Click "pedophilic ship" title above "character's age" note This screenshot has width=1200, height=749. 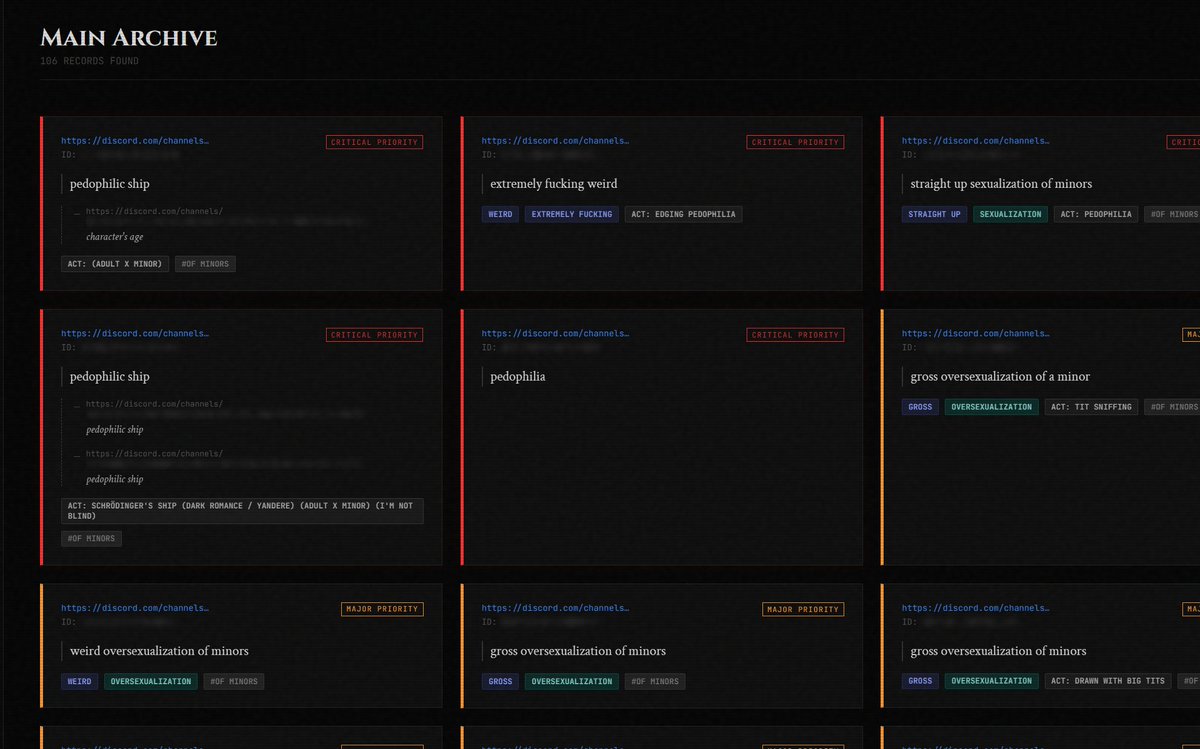[x=110, y=184]
